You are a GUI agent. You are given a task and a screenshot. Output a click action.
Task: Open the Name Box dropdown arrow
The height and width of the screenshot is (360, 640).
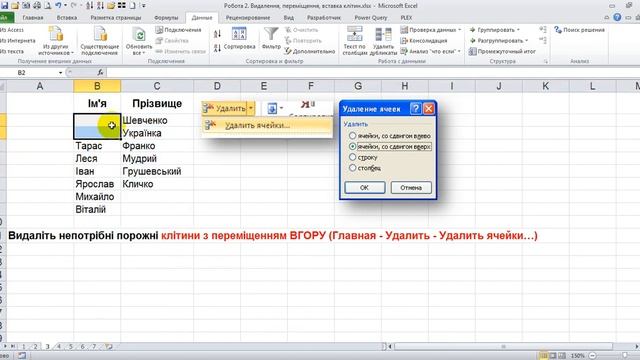60,73
